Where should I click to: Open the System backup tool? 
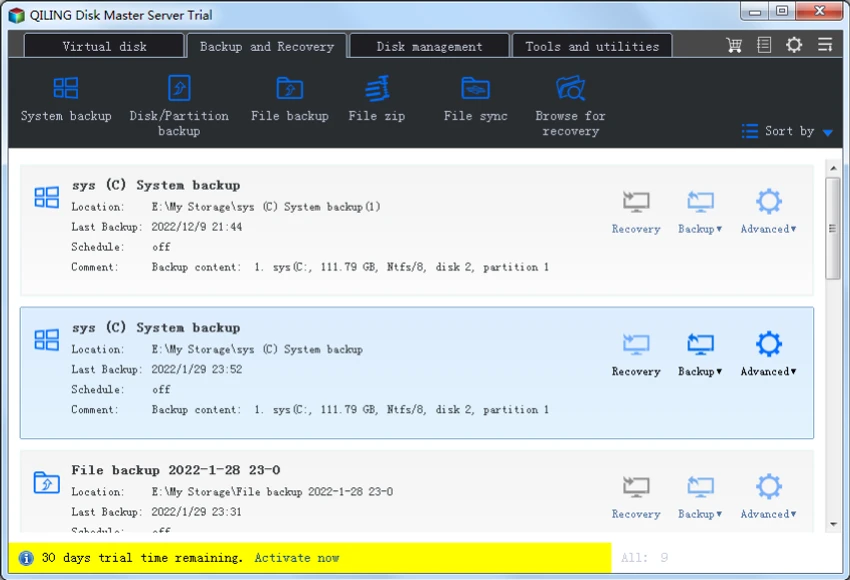pyautogui.click(x=66, y=100)
